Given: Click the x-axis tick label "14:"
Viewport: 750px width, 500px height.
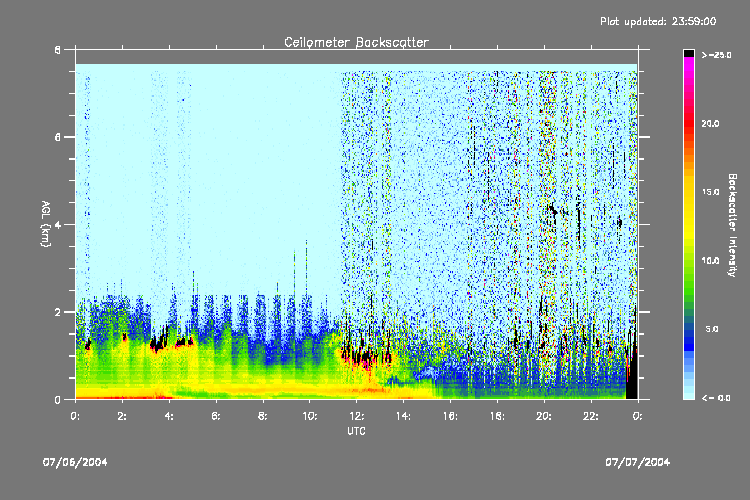Looking at the screenshot, I should coord(403,416).
